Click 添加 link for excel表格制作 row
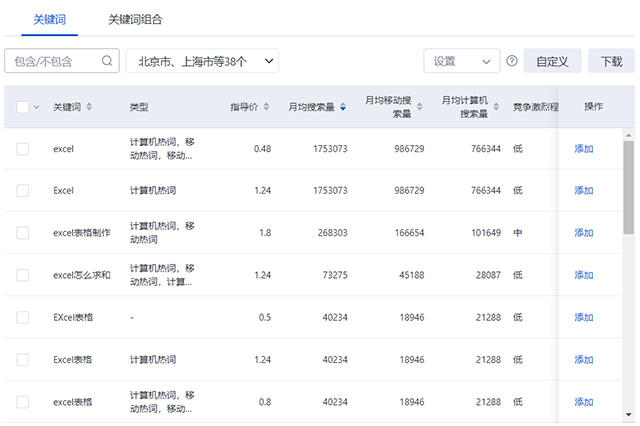Viewport: 640px width, 426px height. 584,233
